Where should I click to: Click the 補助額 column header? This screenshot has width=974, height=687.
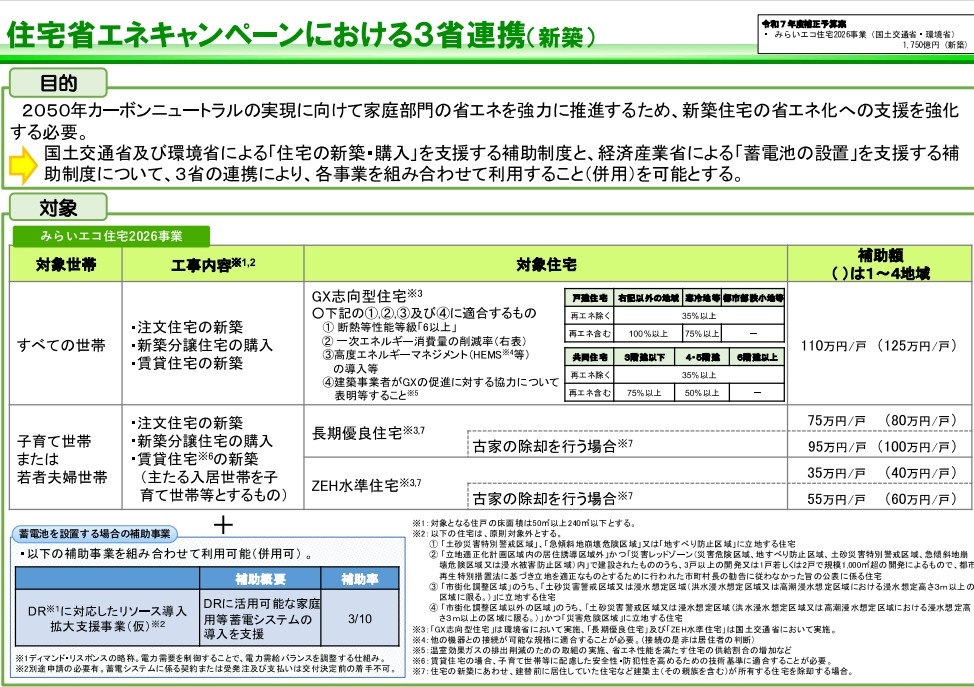coord(880,264)
